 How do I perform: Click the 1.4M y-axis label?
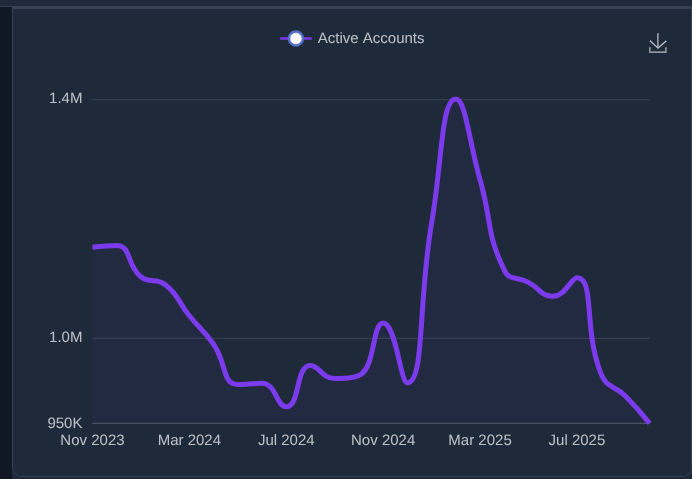pos(65,98)
